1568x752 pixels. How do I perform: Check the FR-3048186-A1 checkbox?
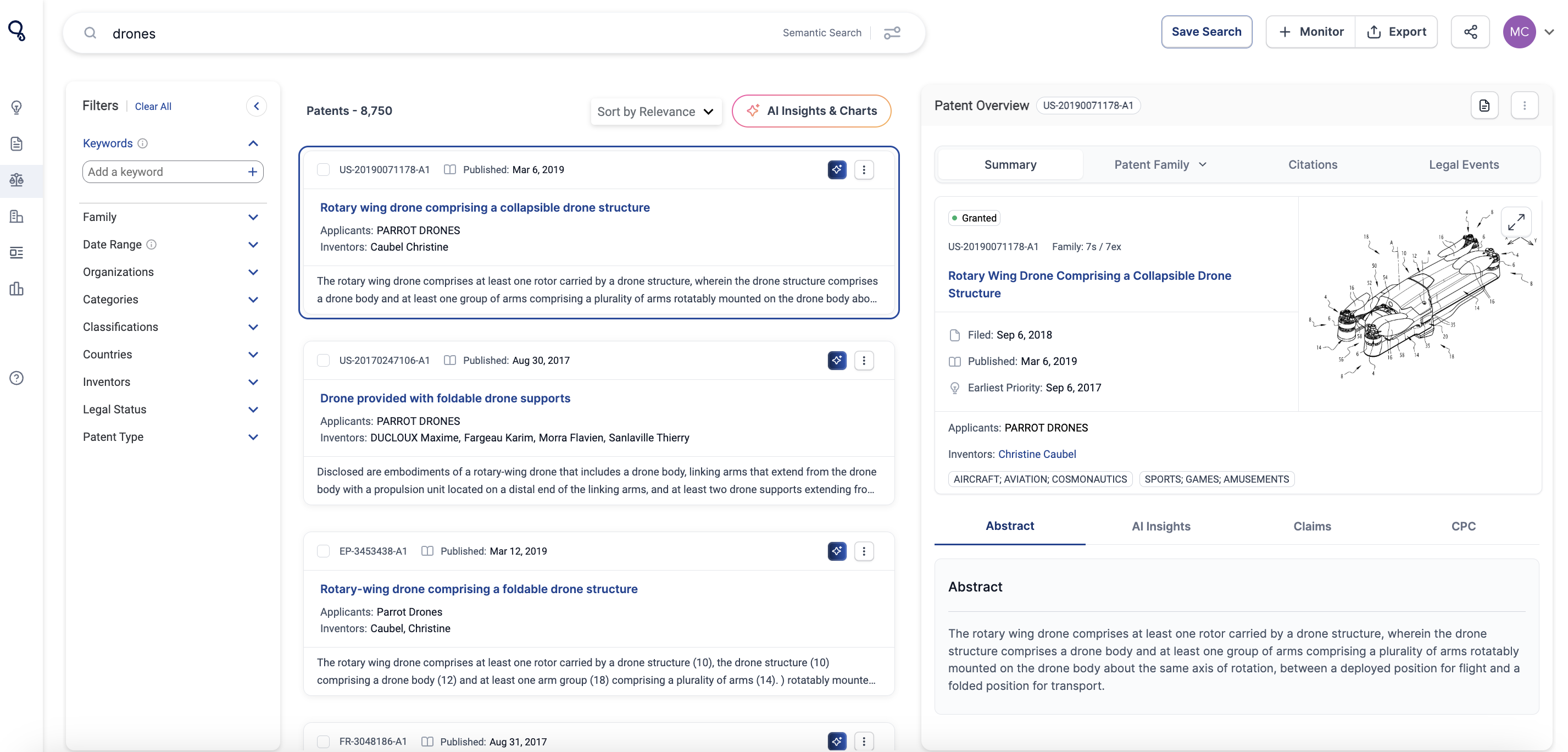point(323,742)
